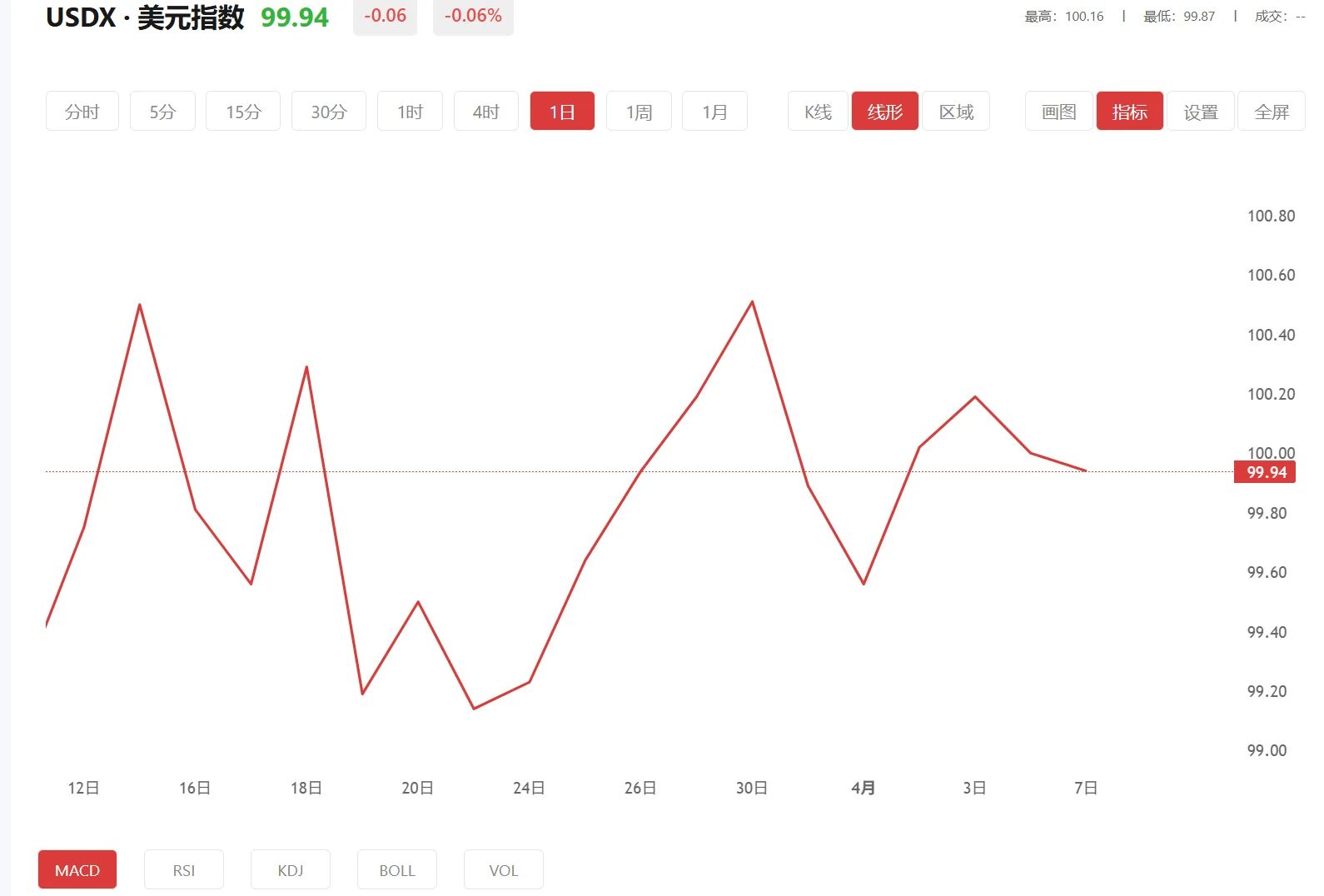Select the 4时 interval
This screenshot has width=1324, height=896.
[485, 112]
